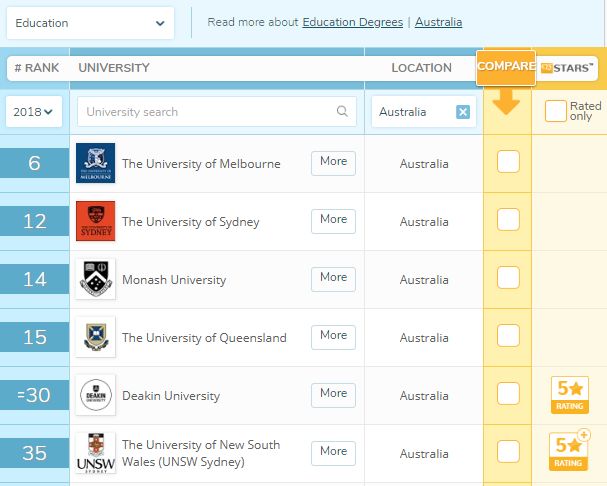Click Deakin University 5 star rating badge
This screenshot has height=486, width=607.
(569, 395)
